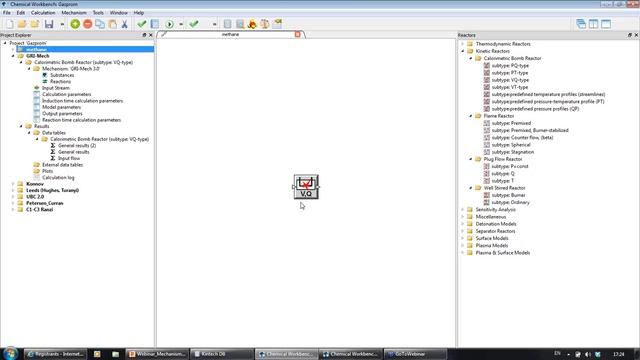Open the Tools menu

[x=98, y=13]
